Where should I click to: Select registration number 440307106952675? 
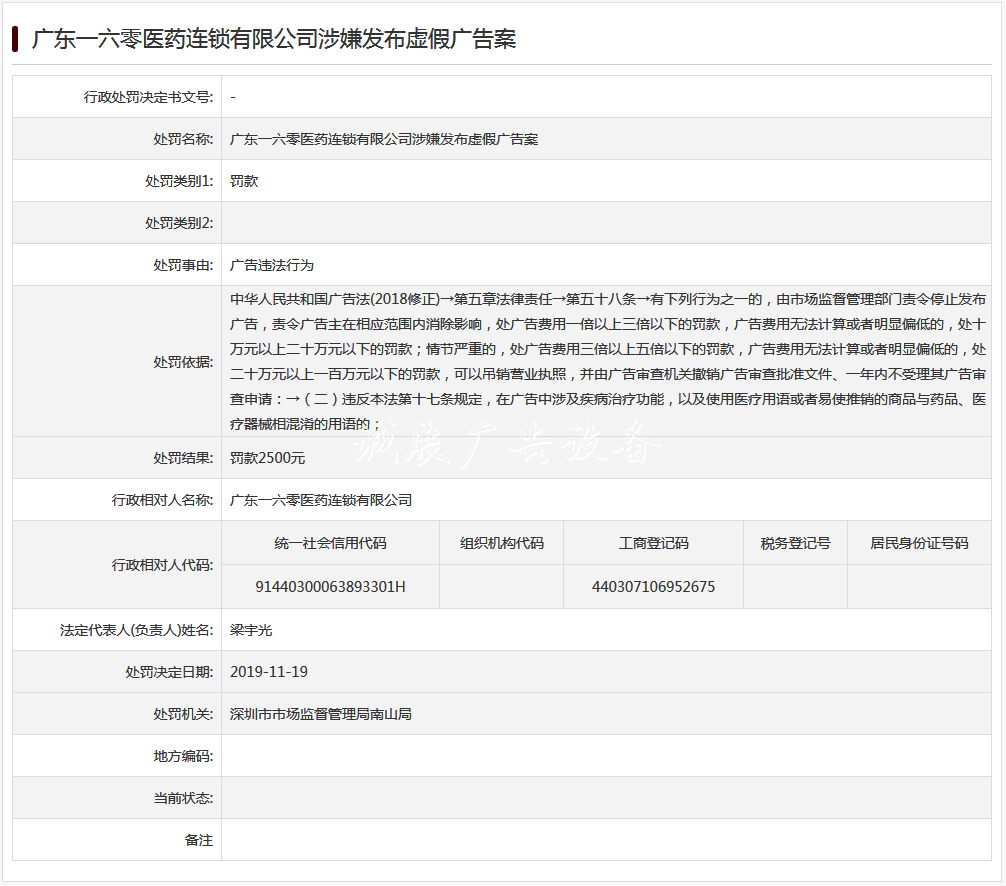point(653,586)
